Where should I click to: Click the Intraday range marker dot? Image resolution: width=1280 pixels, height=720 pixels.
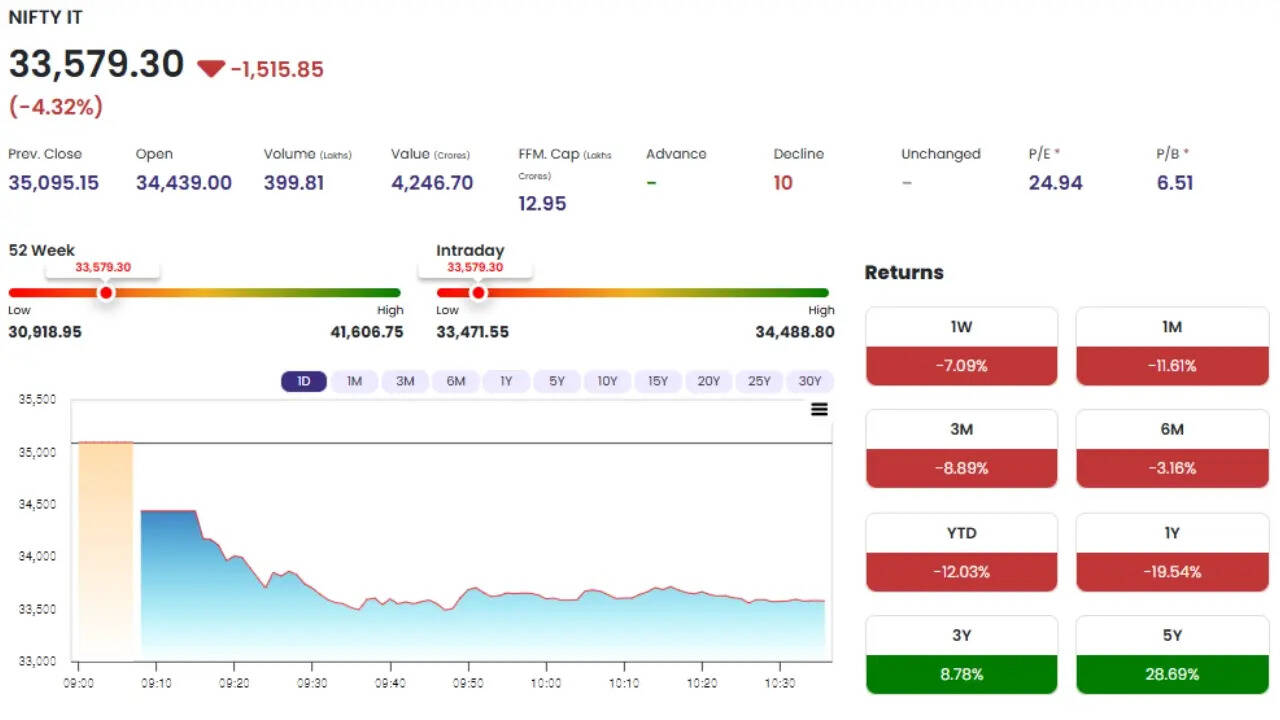coord(478,293)
